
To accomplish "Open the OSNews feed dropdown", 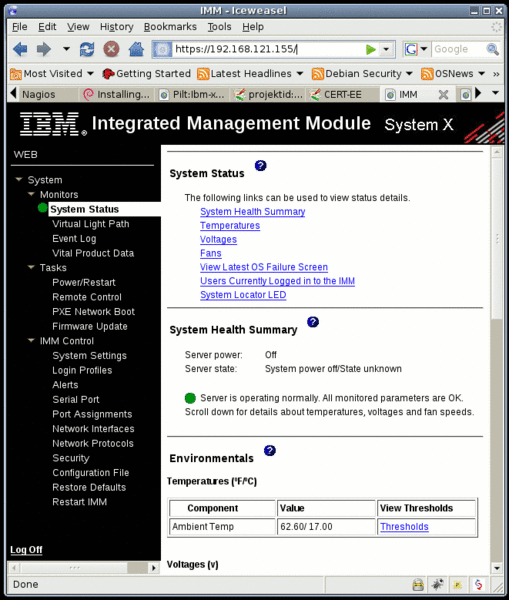I will coord(481,73).
